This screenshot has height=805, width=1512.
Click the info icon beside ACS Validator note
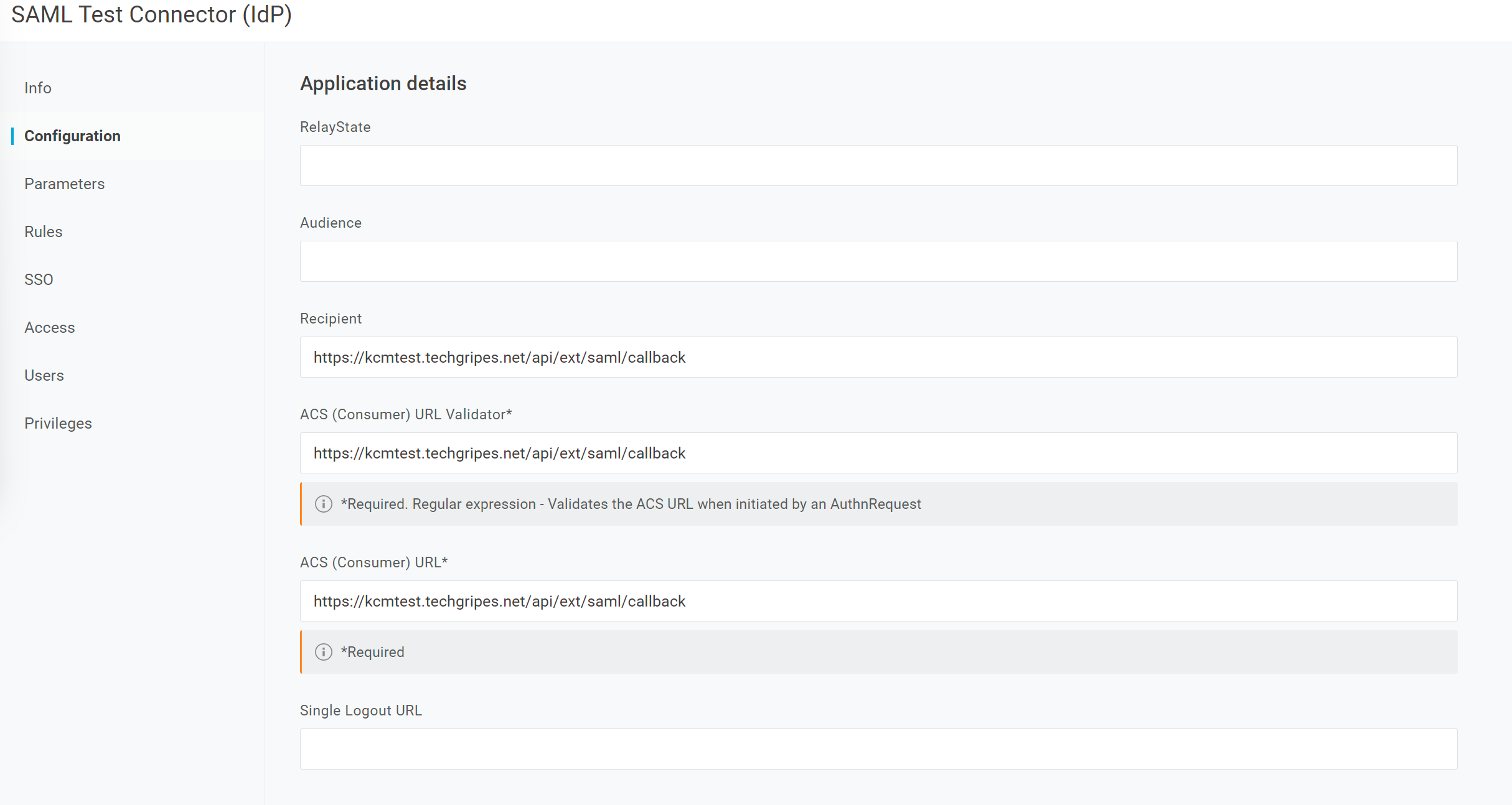(x=323, y=504)
